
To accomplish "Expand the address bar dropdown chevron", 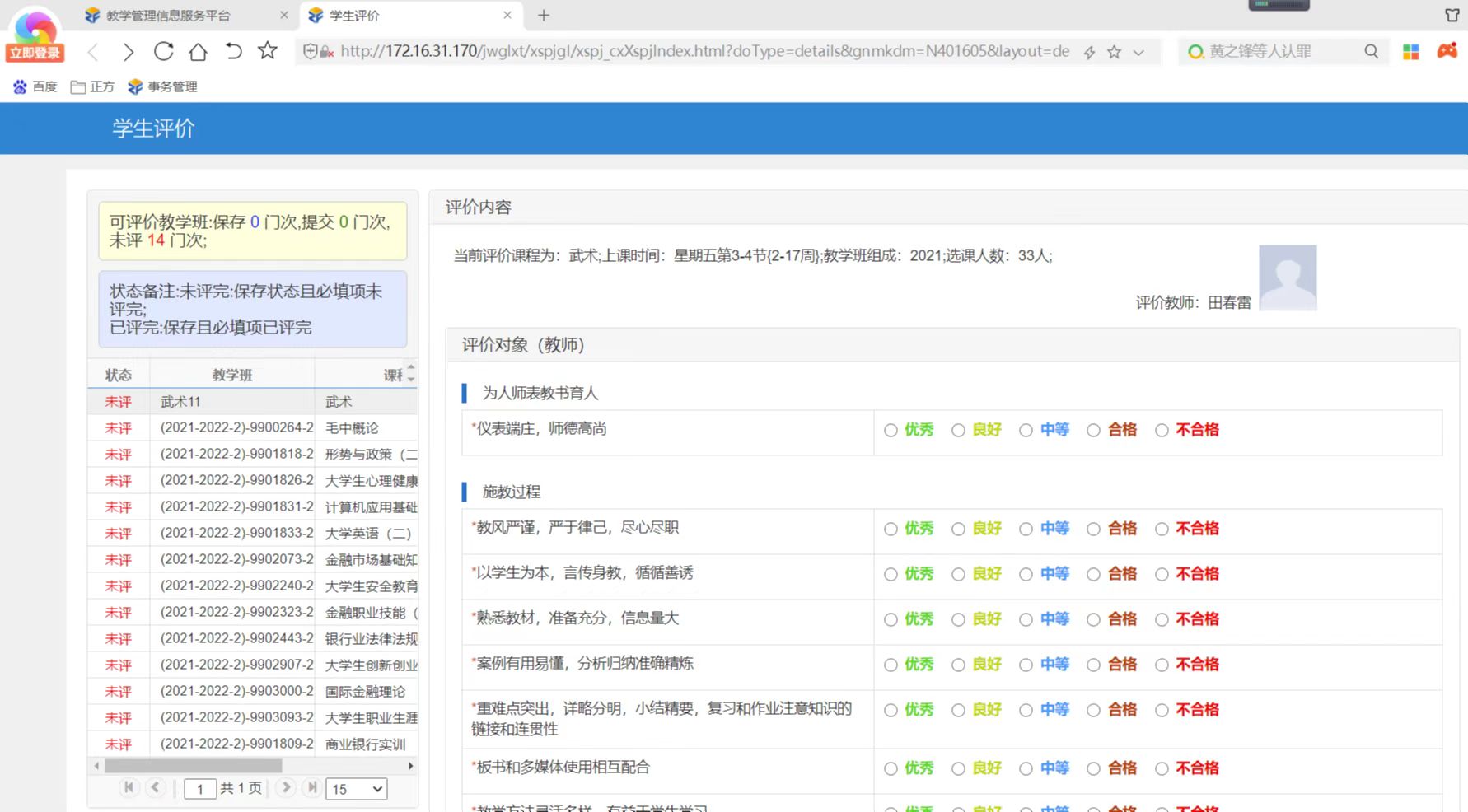I will point(1138,52).
